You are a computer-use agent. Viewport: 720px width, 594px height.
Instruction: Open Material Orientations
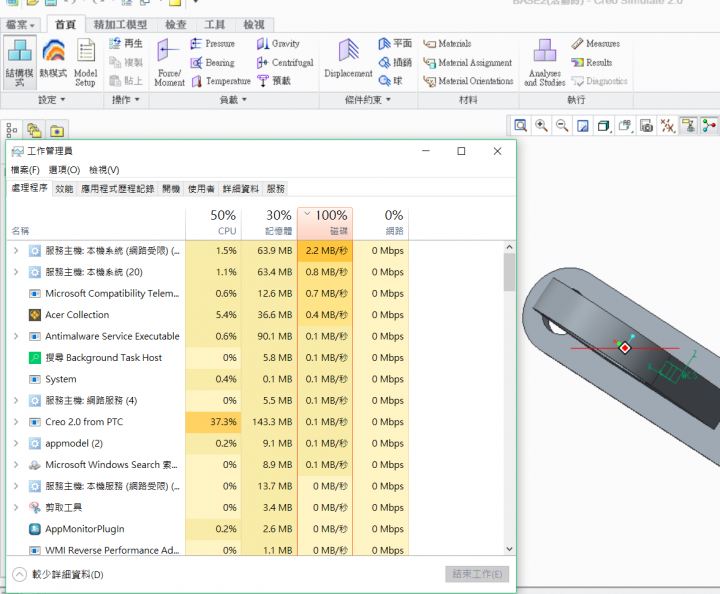[468, 81]
